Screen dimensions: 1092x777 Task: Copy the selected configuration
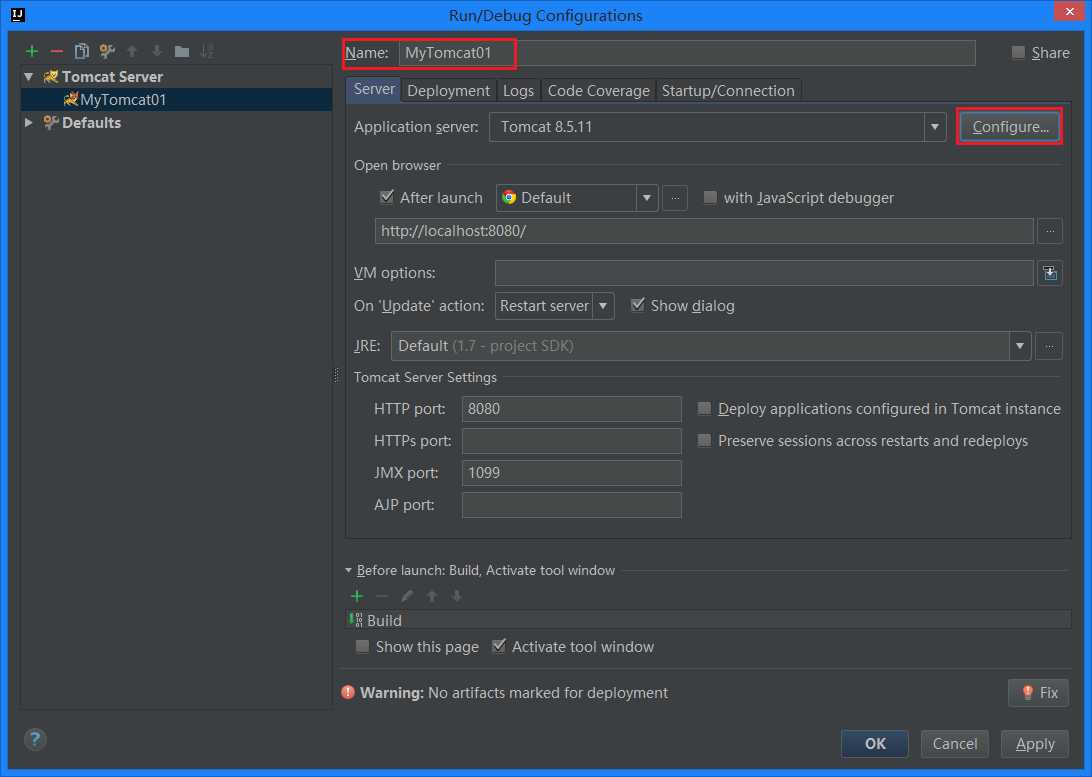point(81,51)
